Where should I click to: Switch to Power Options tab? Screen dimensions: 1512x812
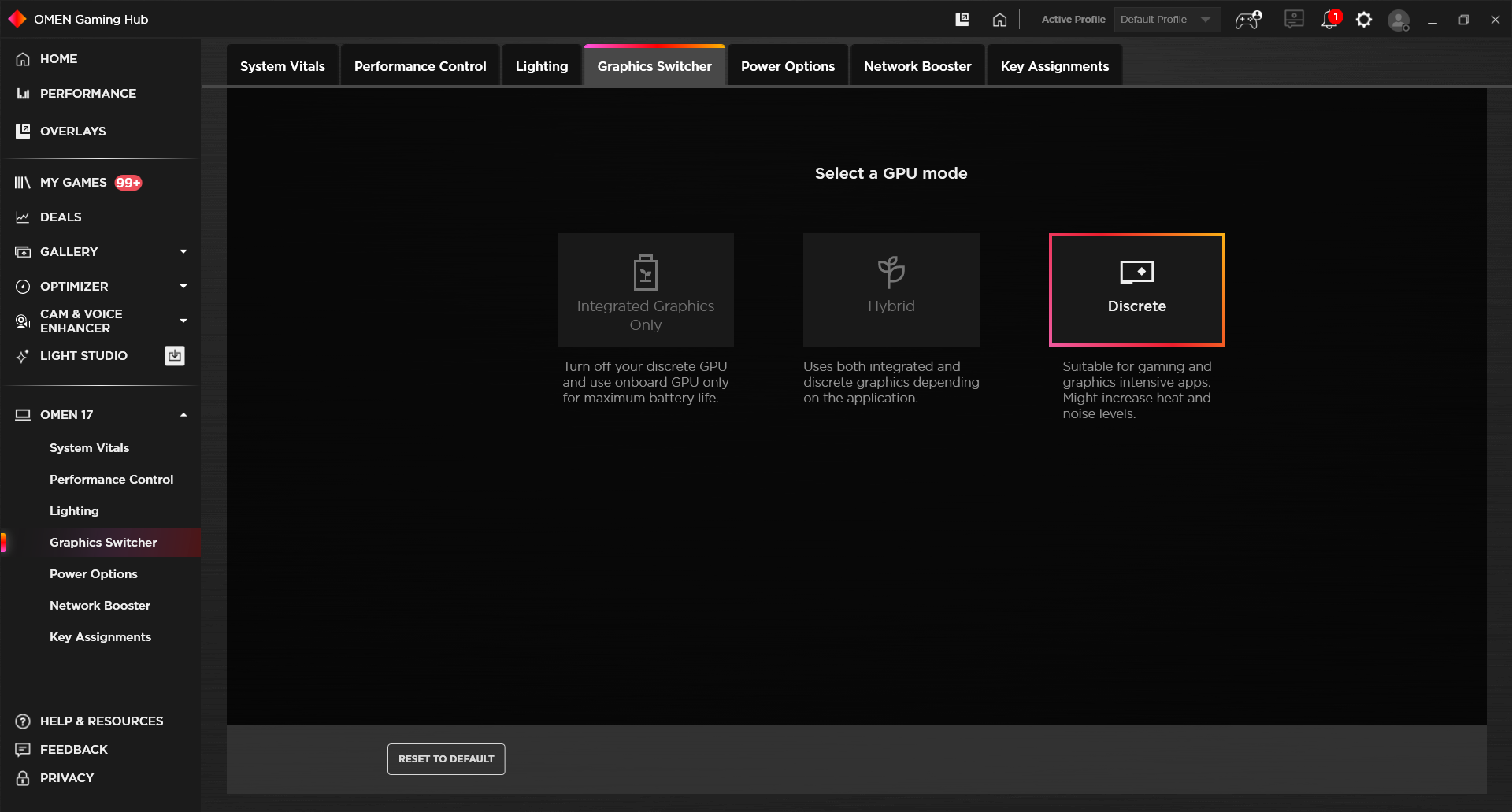click(x=787, y=66)
